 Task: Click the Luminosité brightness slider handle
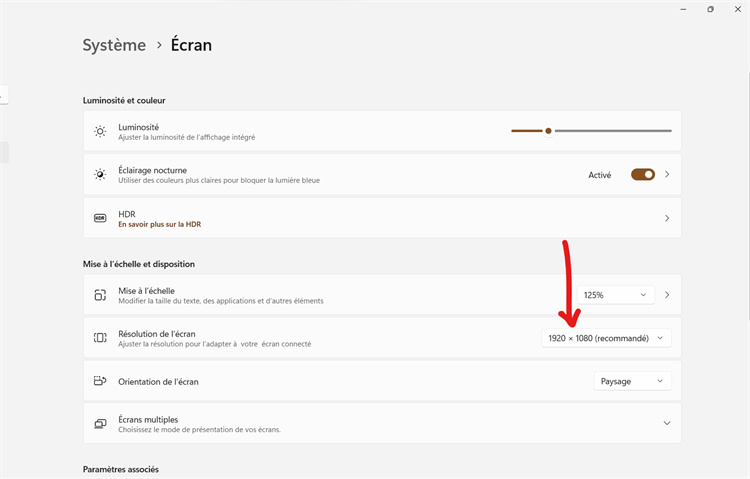(x=548, y=130)
